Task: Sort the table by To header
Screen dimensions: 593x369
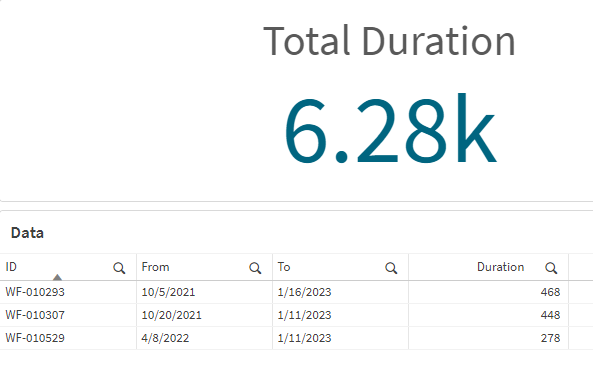Action: click(x=284, y=267)
